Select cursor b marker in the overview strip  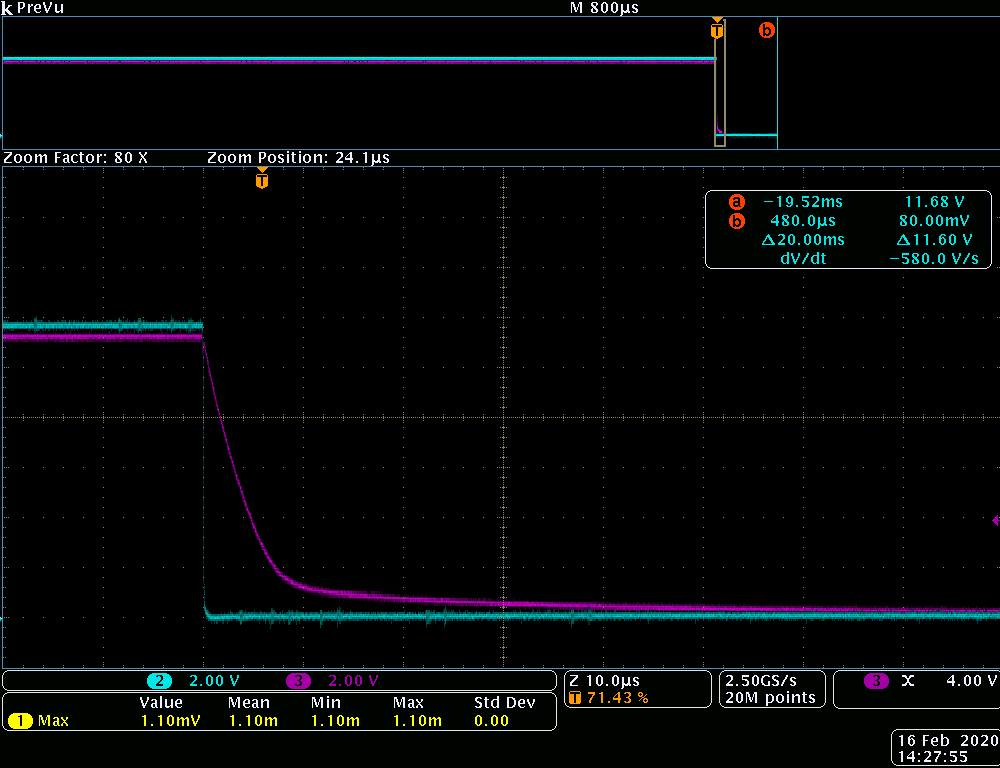(x=767, y=30)
